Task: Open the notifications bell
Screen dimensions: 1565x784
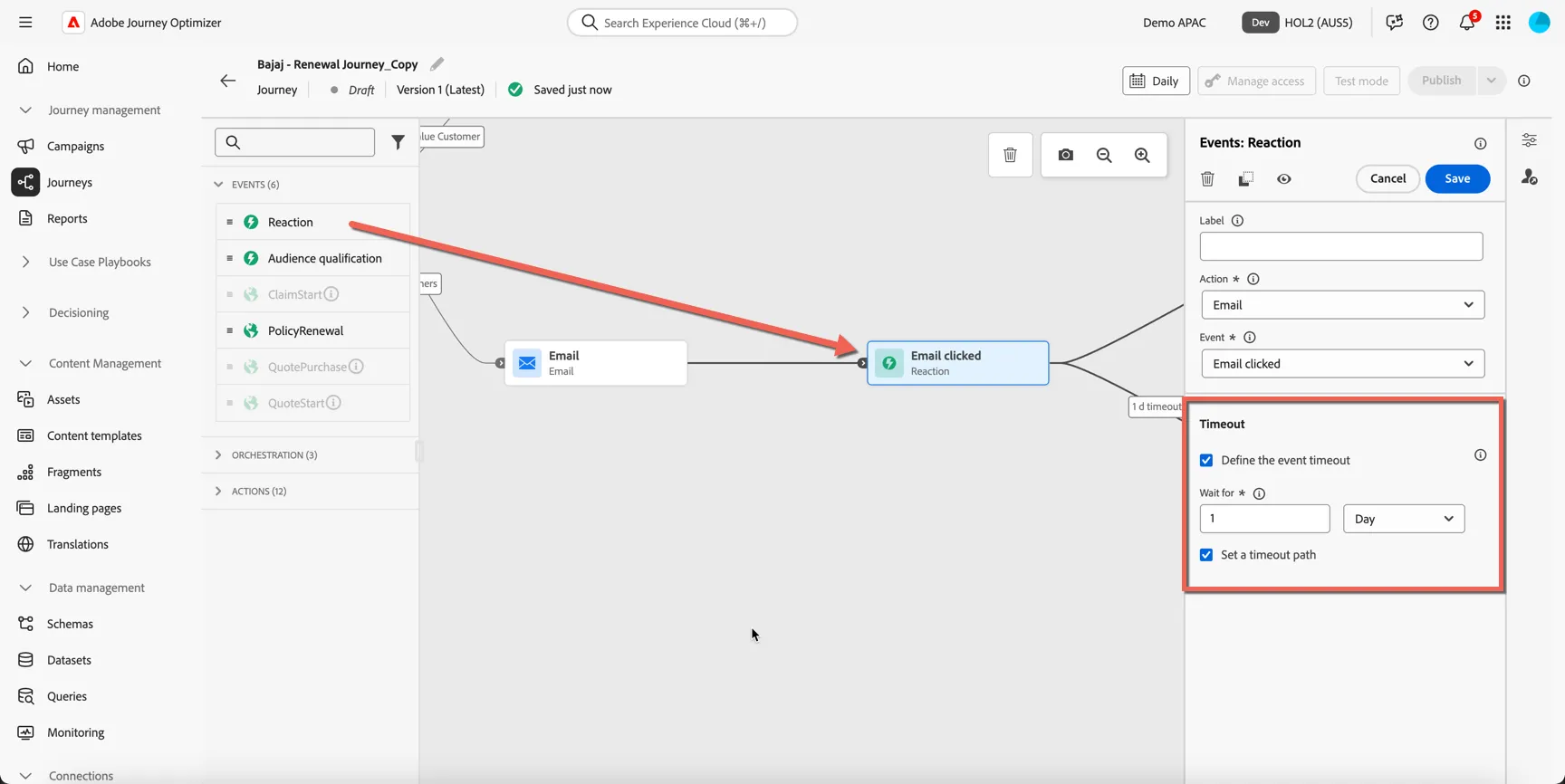Action: (x=1467, y=23)
